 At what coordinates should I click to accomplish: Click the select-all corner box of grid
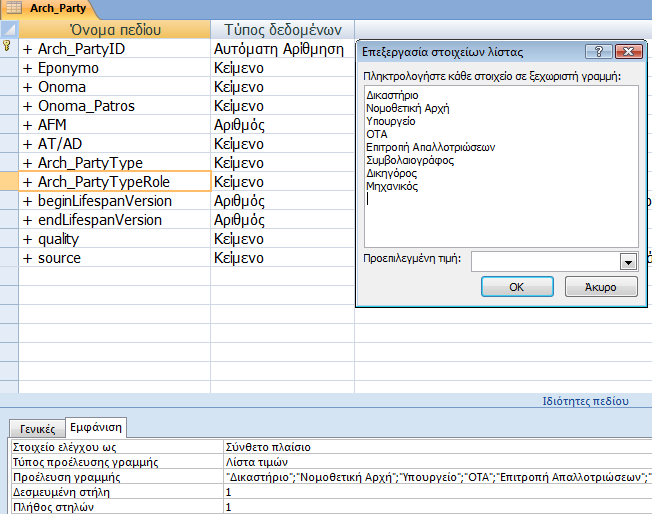[x=9, y=30]
